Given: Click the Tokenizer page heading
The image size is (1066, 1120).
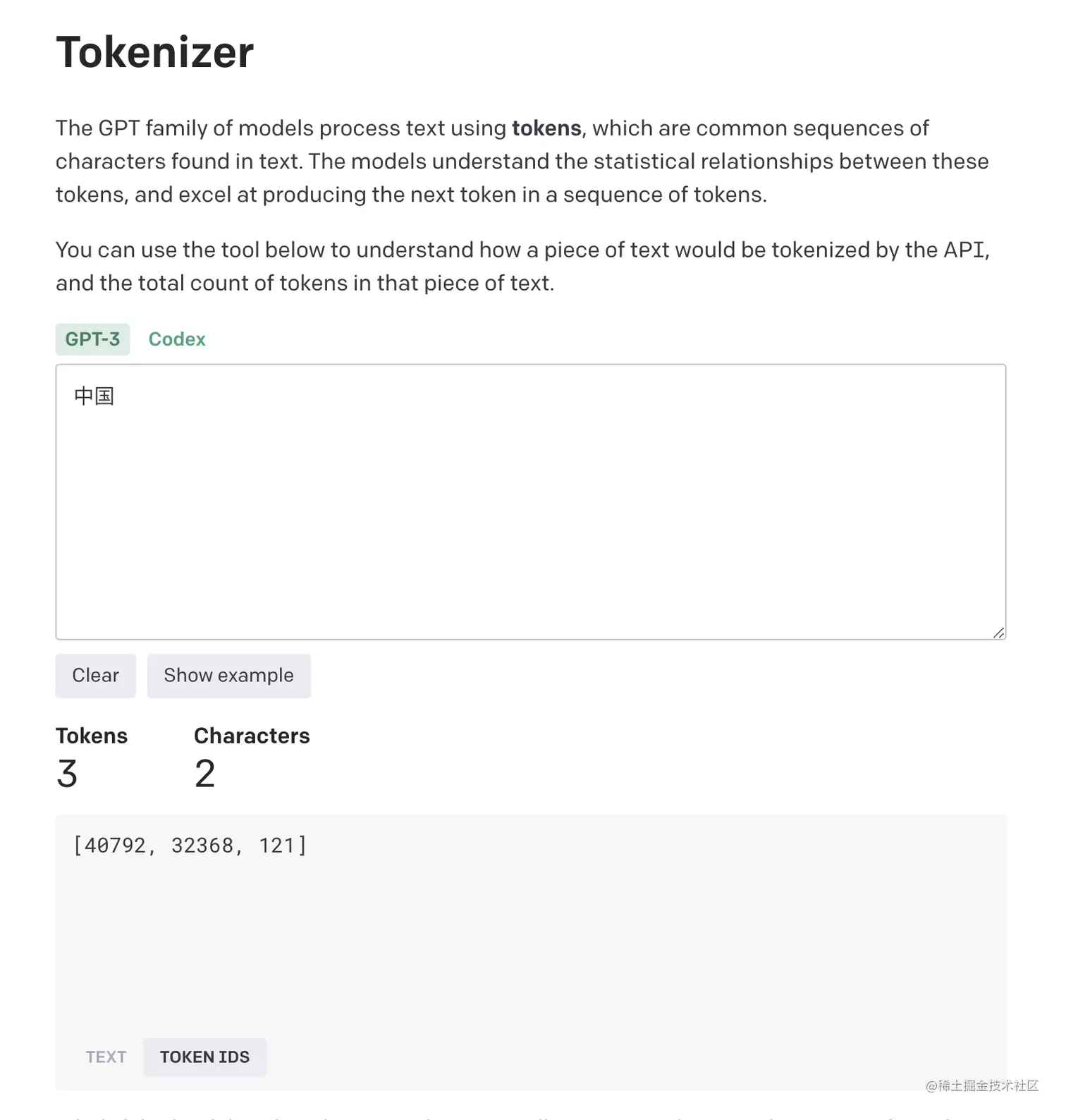Looking at the screenshot, I should point(155,52).
